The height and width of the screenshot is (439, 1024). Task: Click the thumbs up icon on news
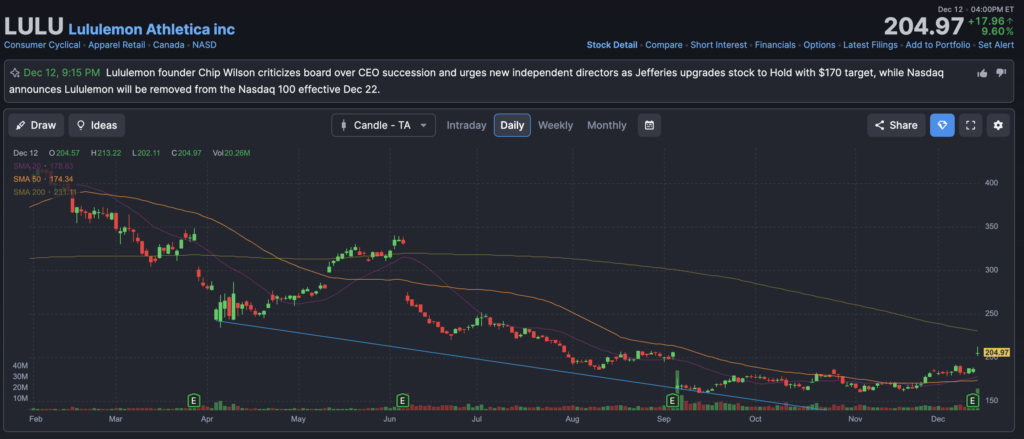(983, 73)
